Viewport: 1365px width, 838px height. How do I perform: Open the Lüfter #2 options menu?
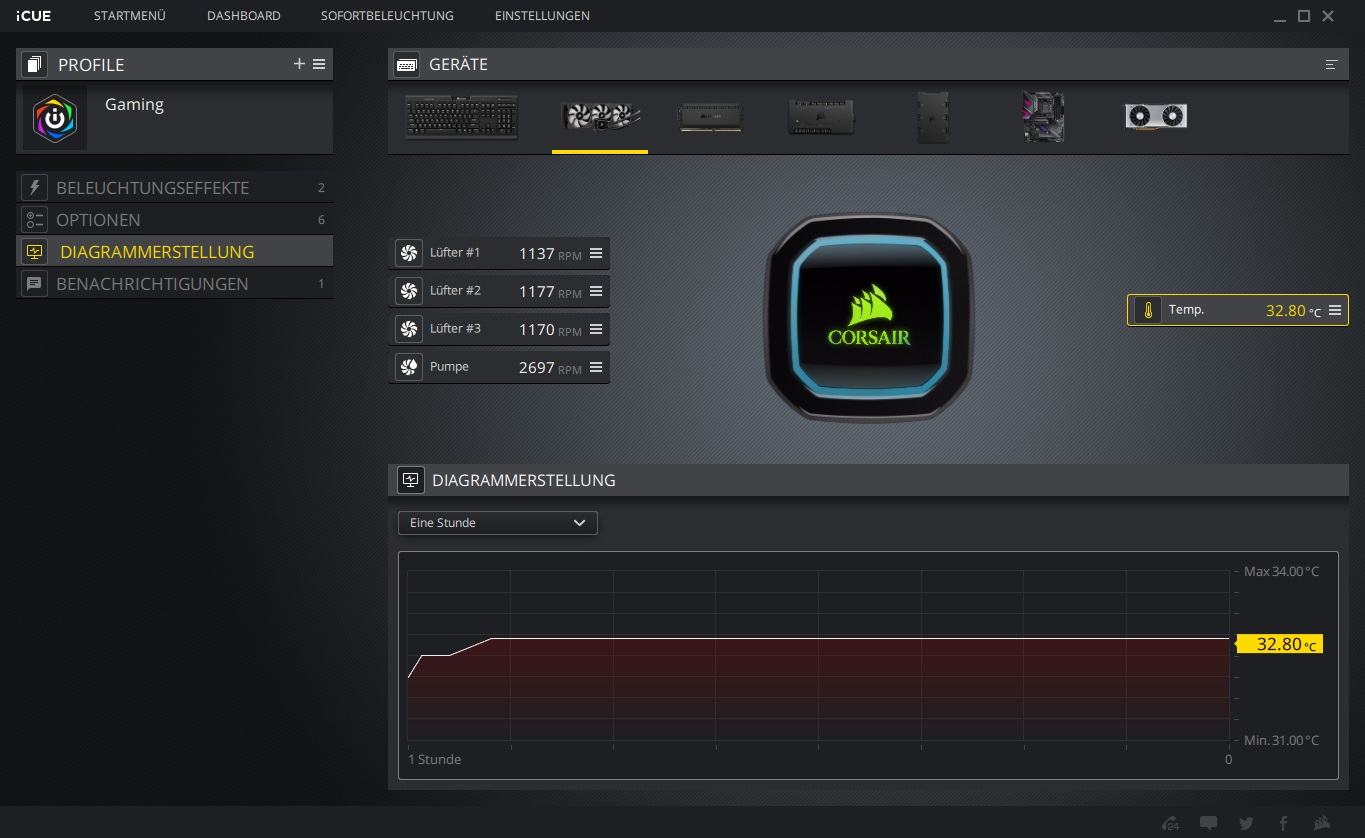596,291
